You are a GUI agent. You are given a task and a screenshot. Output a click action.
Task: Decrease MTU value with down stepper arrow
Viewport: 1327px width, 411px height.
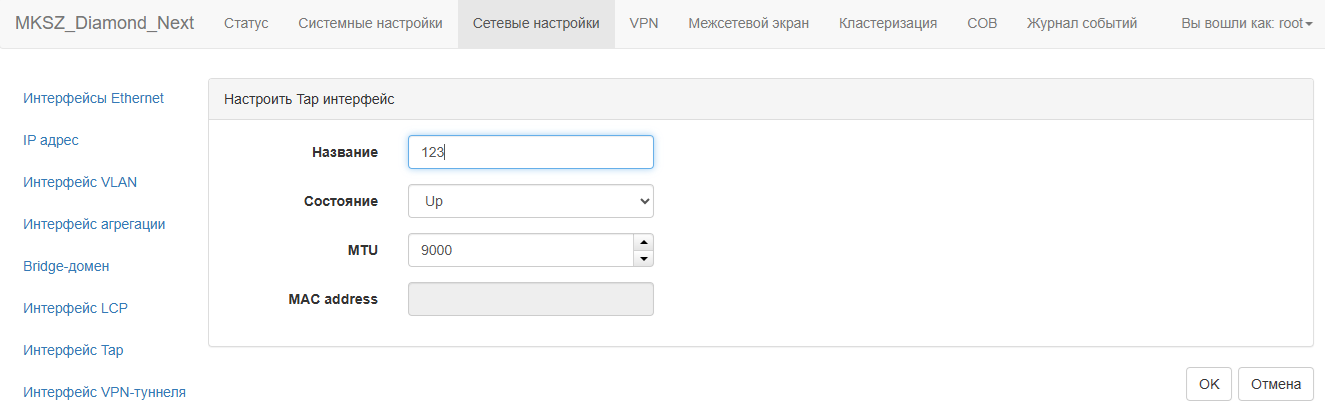tap(644, 259)
